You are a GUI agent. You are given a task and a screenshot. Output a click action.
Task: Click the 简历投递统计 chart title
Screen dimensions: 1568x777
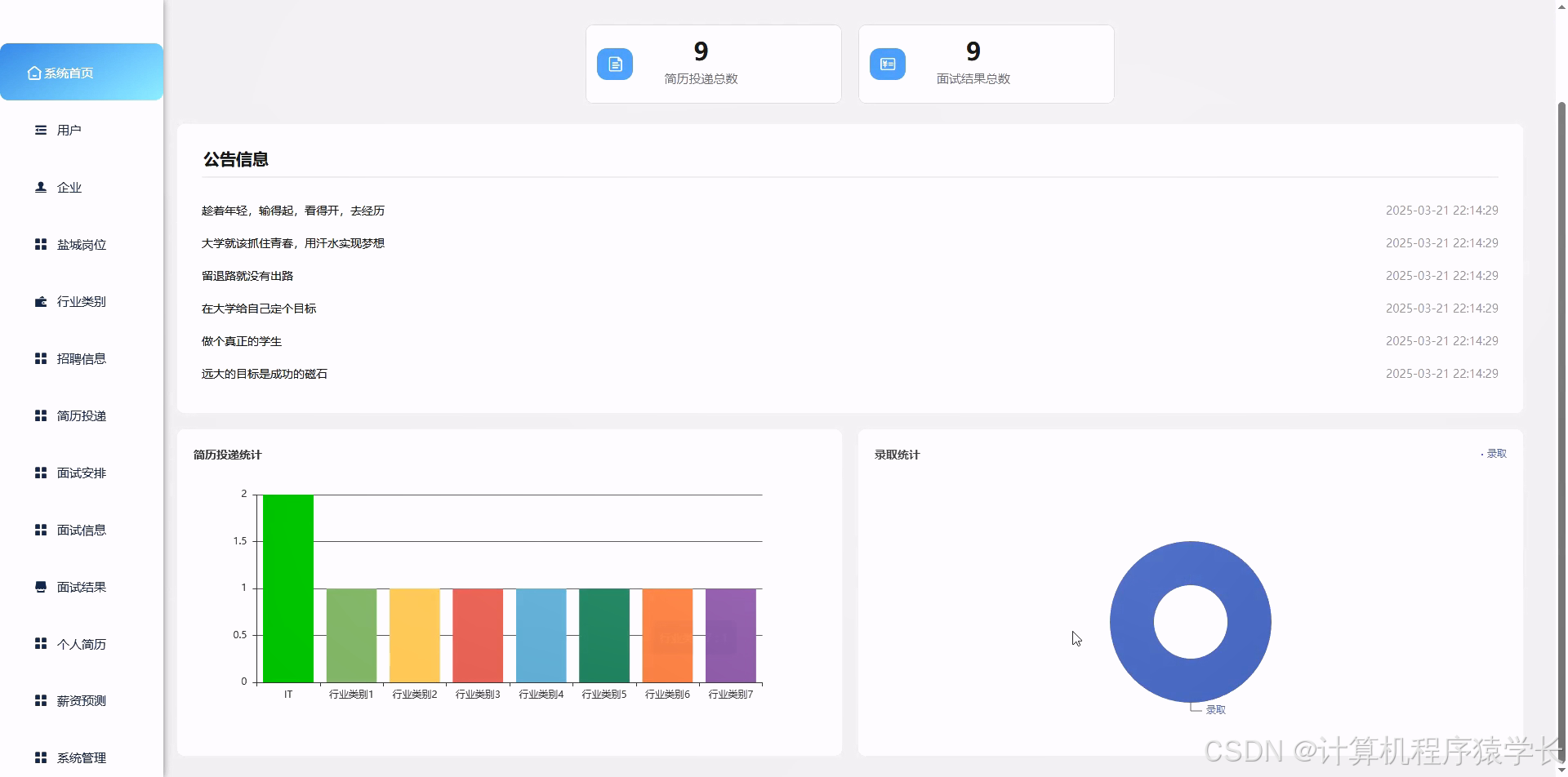point(228,455)
